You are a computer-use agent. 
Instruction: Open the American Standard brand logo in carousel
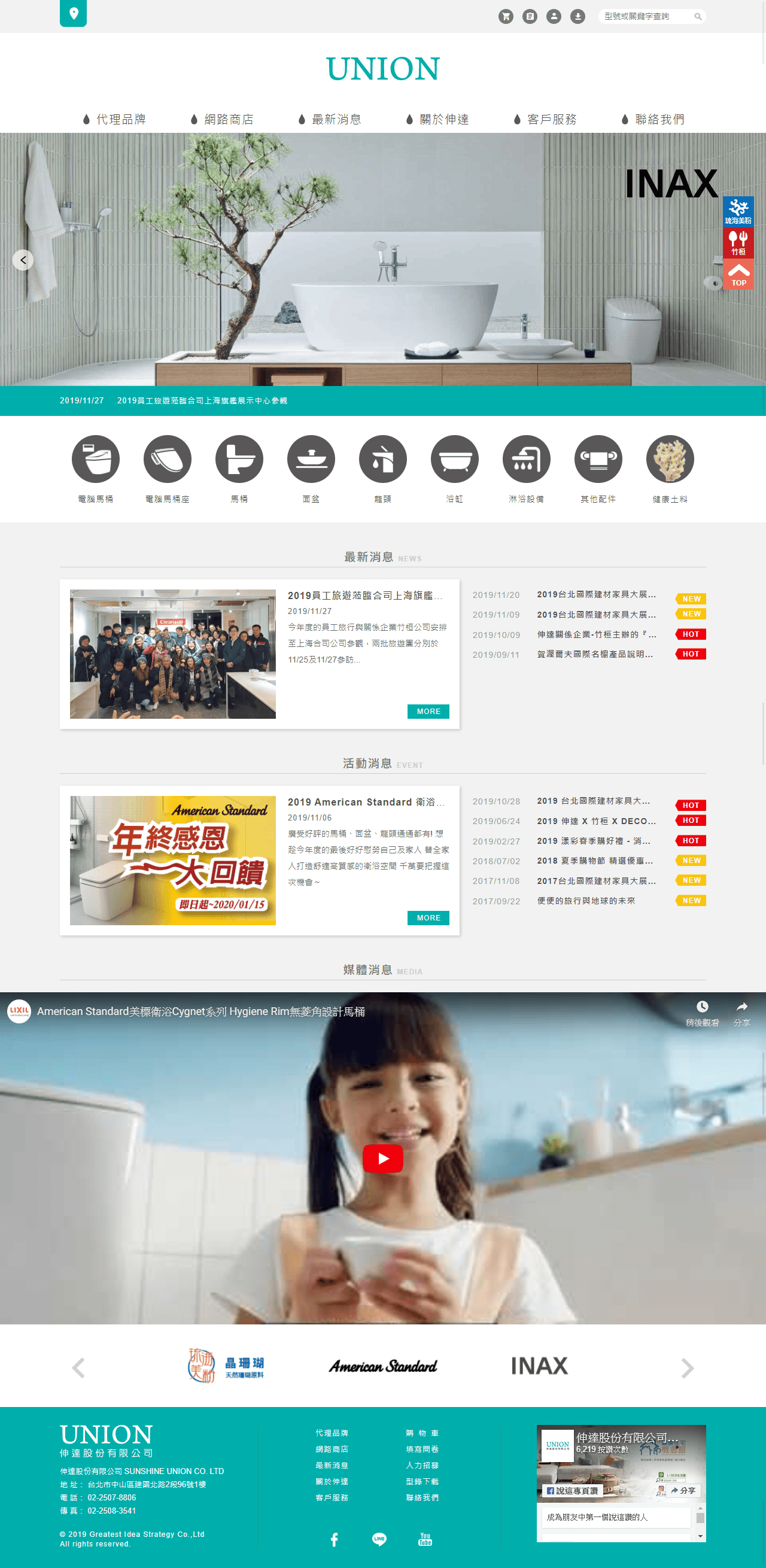(382, 1366)
